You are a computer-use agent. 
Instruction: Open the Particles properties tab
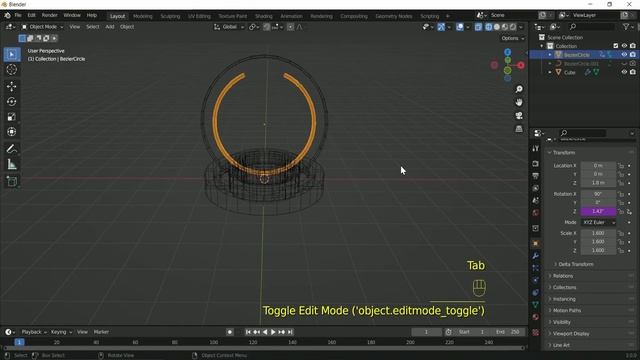point(536,268)
